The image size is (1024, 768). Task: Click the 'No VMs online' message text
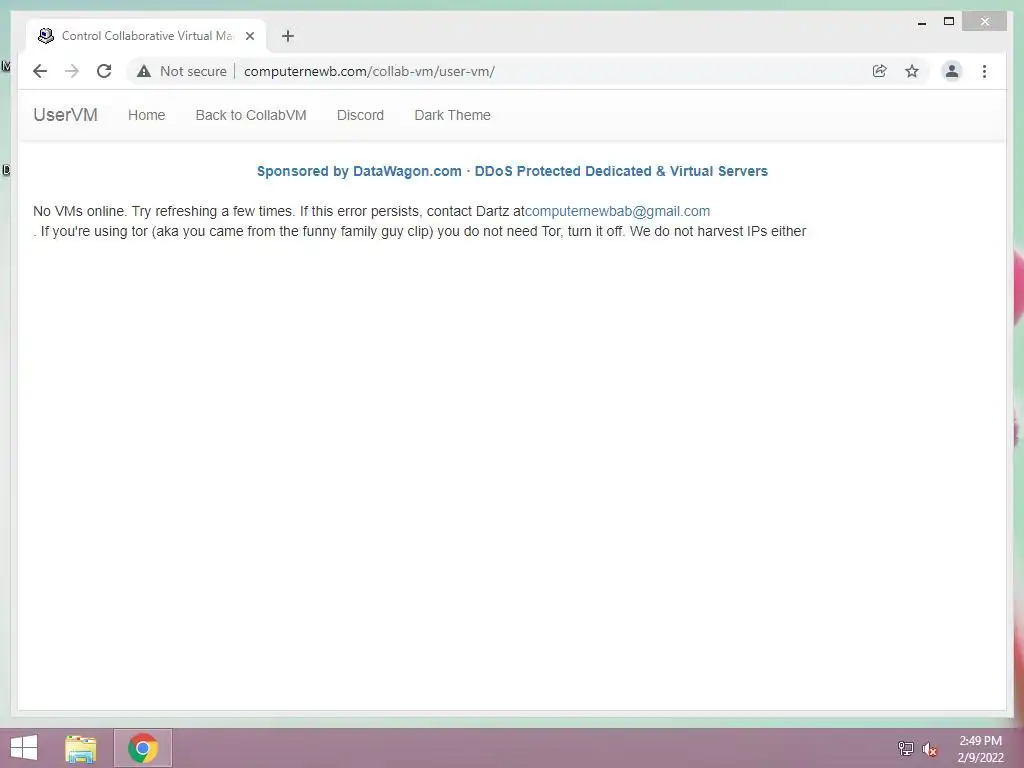279,211
